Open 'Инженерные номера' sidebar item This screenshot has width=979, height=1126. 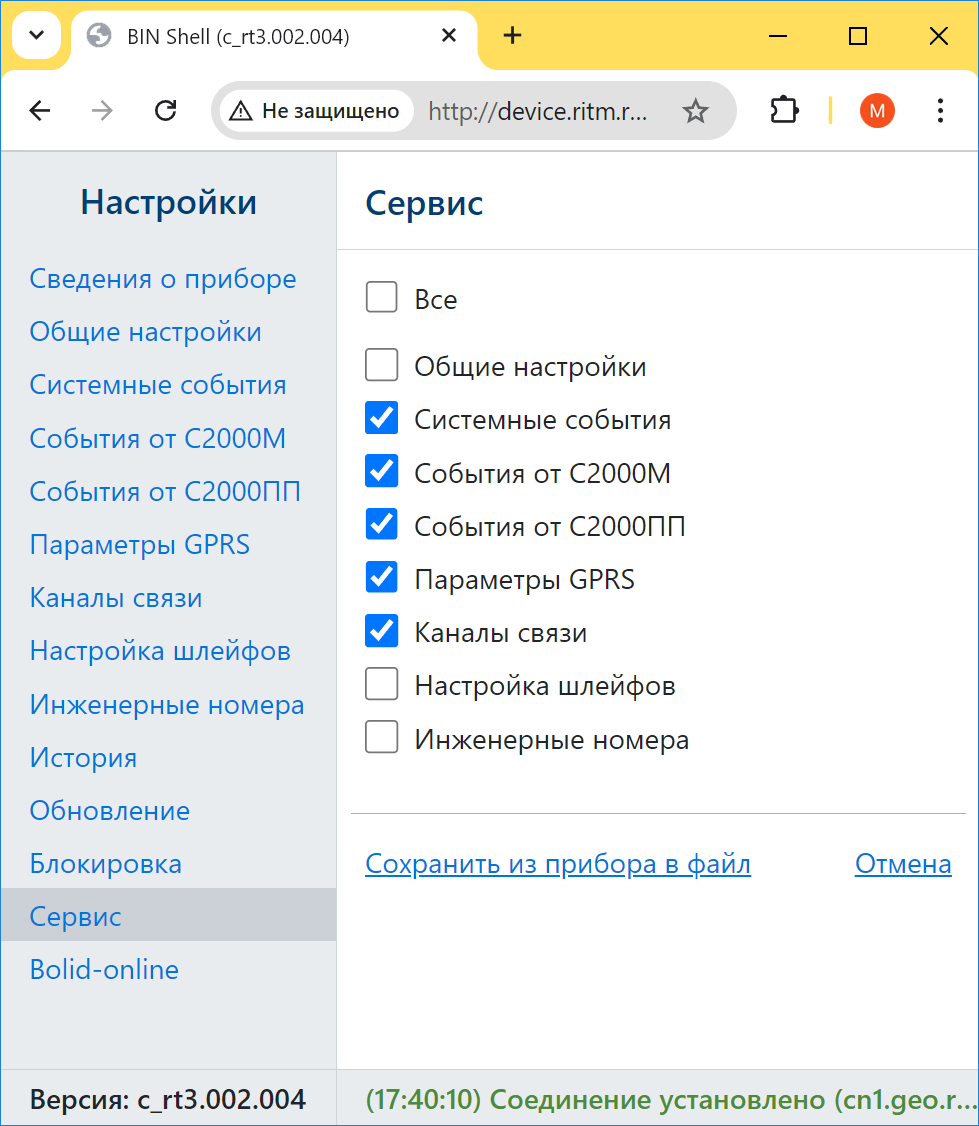pyautogui.click(x=167, y=704)
